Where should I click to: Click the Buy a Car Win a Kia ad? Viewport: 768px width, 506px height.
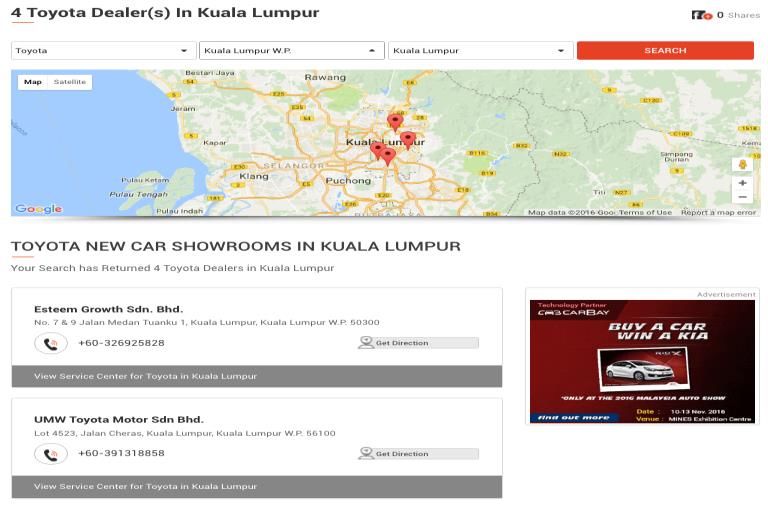[642, 361]
